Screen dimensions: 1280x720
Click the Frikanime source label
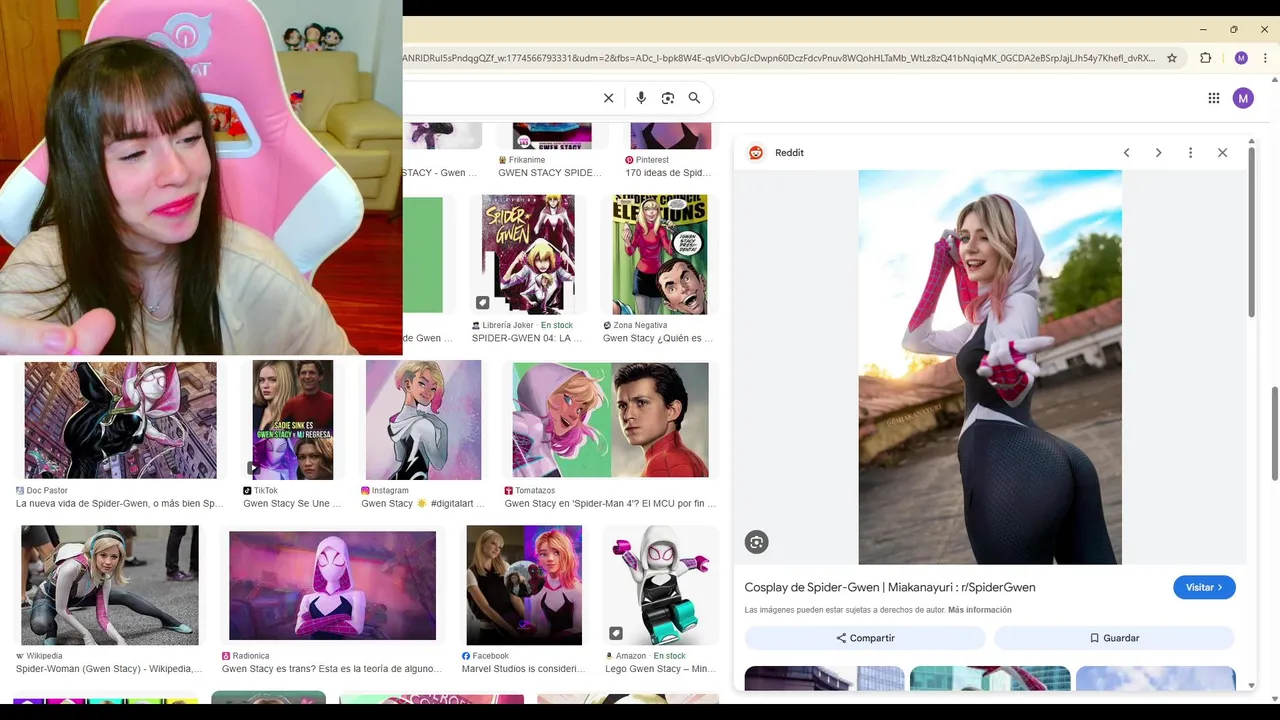pos(528,160)
